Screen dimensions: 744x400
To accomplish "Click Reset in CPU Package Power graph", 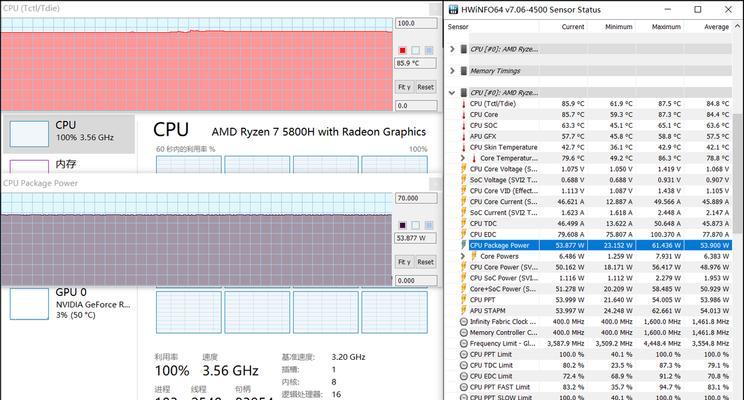I will (x=425, y=262).
